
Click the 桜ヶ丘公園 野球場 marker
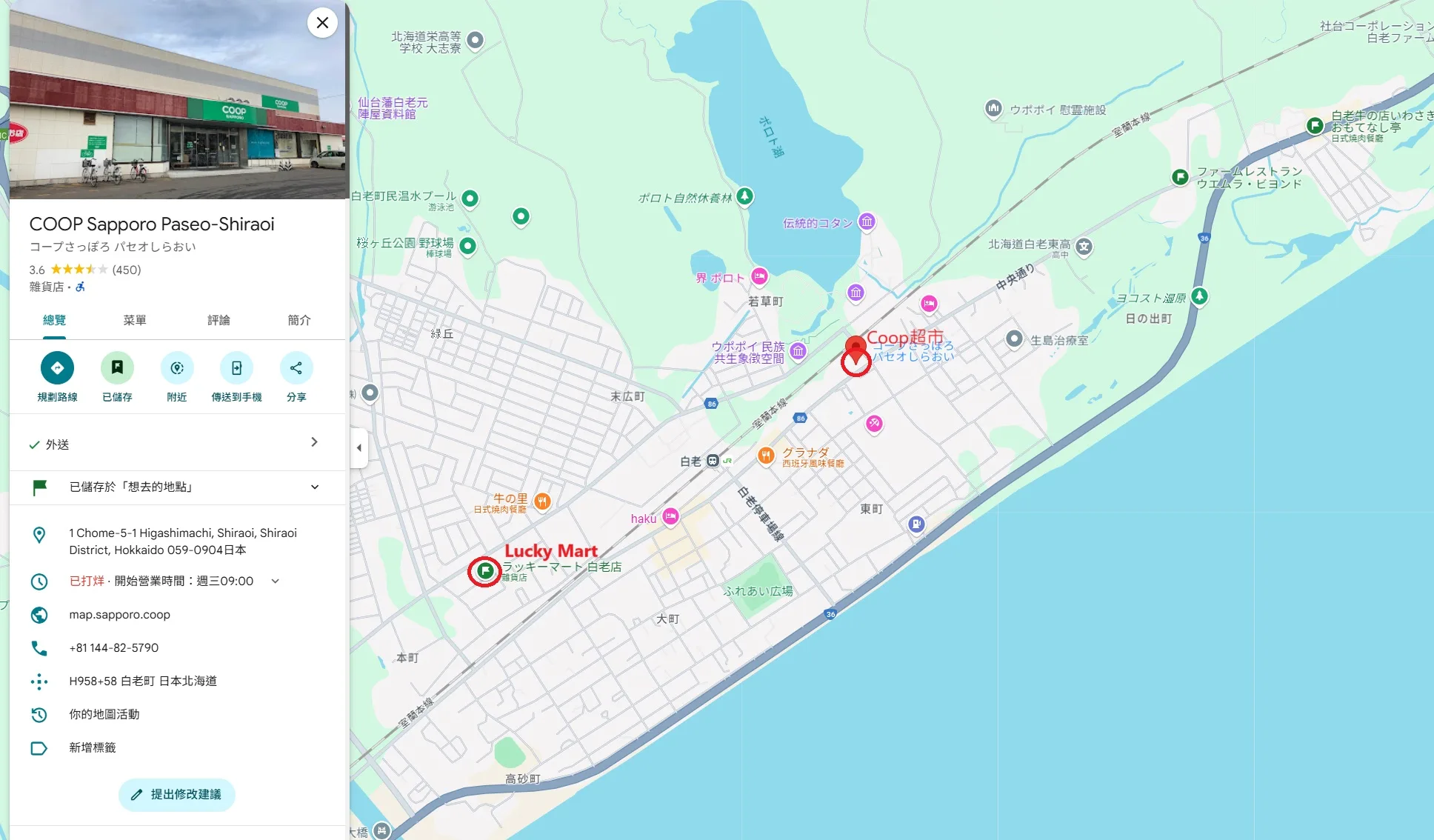467,245
